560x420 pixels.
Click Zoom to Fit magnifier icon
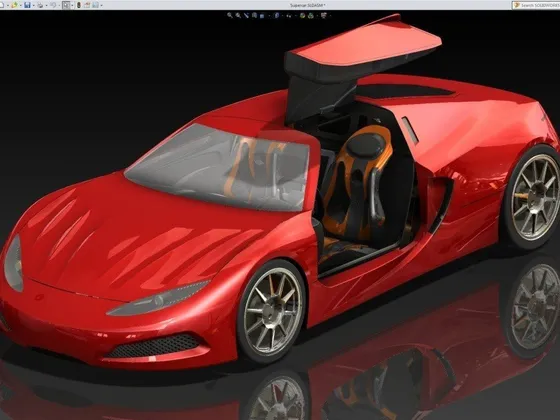click(x=230, y=16)
